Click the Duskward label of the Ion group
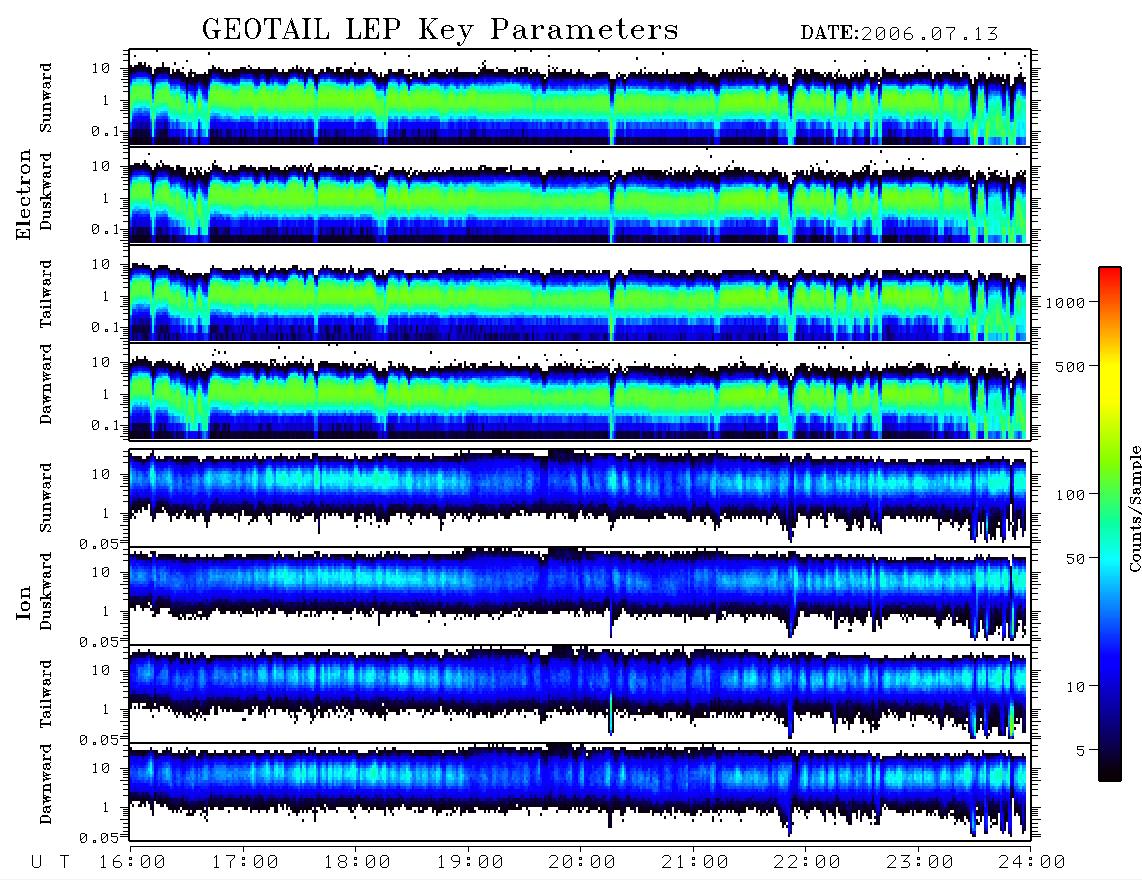The image size is (1142, 880). tap(47, 591)
